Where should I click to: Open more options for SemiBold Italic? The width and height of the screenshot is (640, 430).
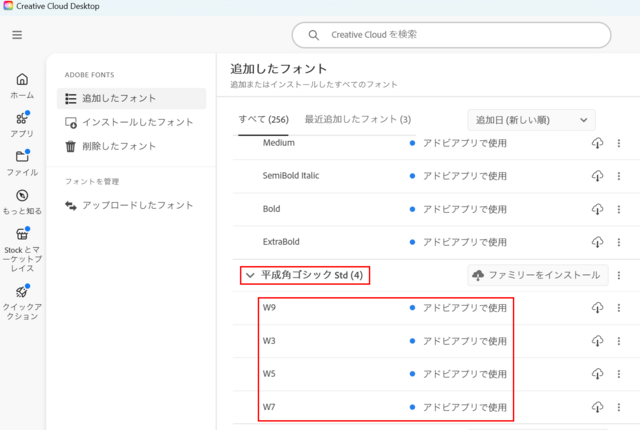pyautogui.click(x=619, y=176)
